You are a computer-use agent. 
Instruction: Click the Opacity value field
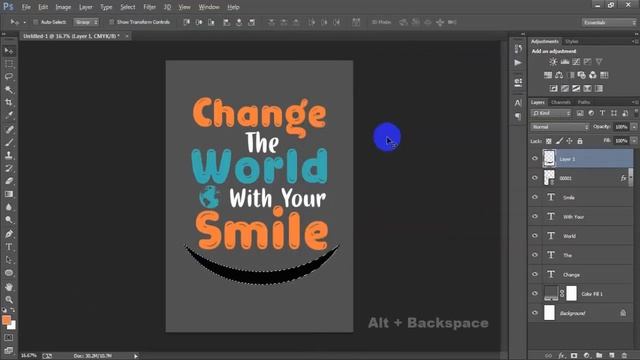pos(621,127)
